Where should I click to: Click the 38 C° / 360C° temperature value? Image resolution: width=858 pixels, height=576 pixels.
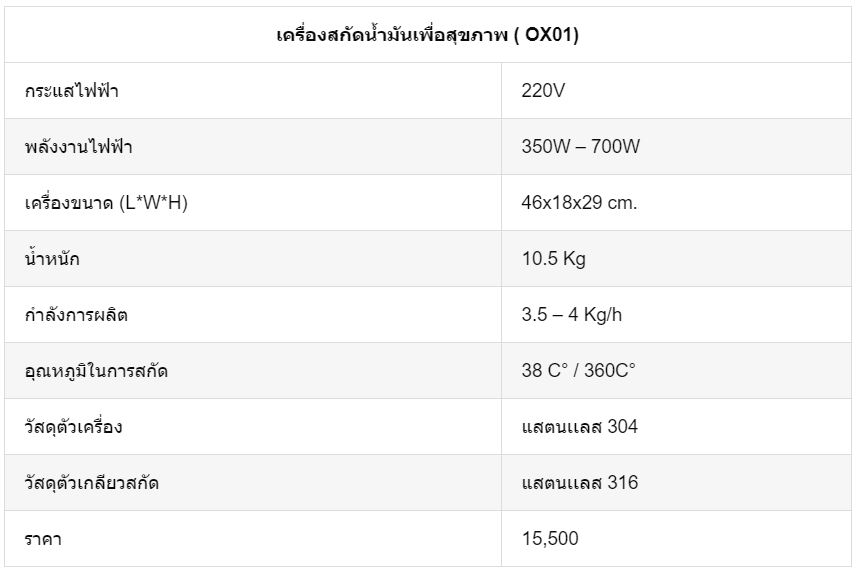[578, 370]
